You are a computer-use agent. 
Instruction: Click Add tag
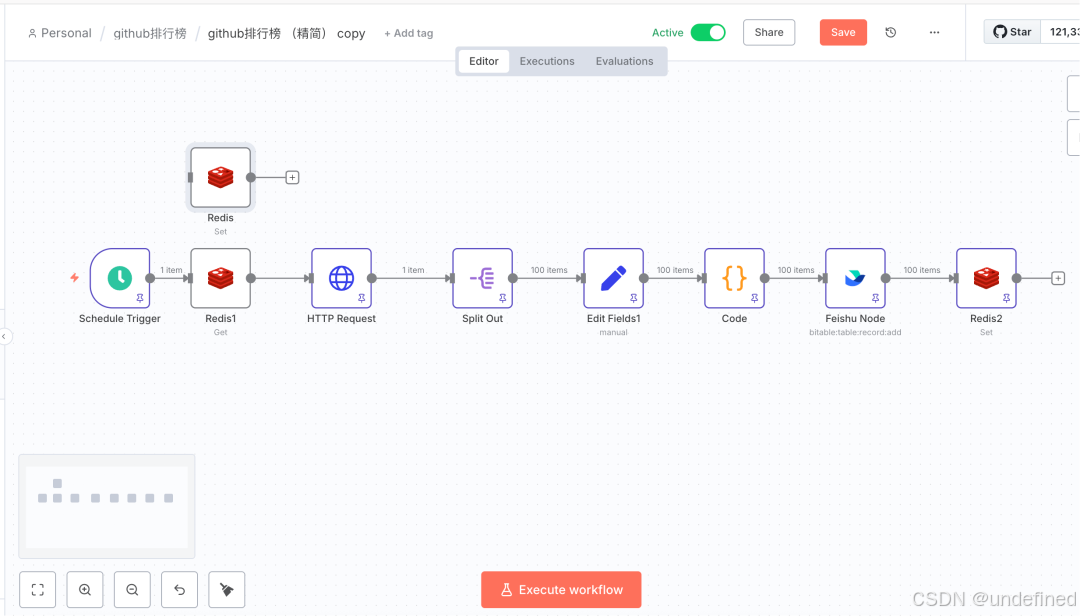tap(408, 33)
